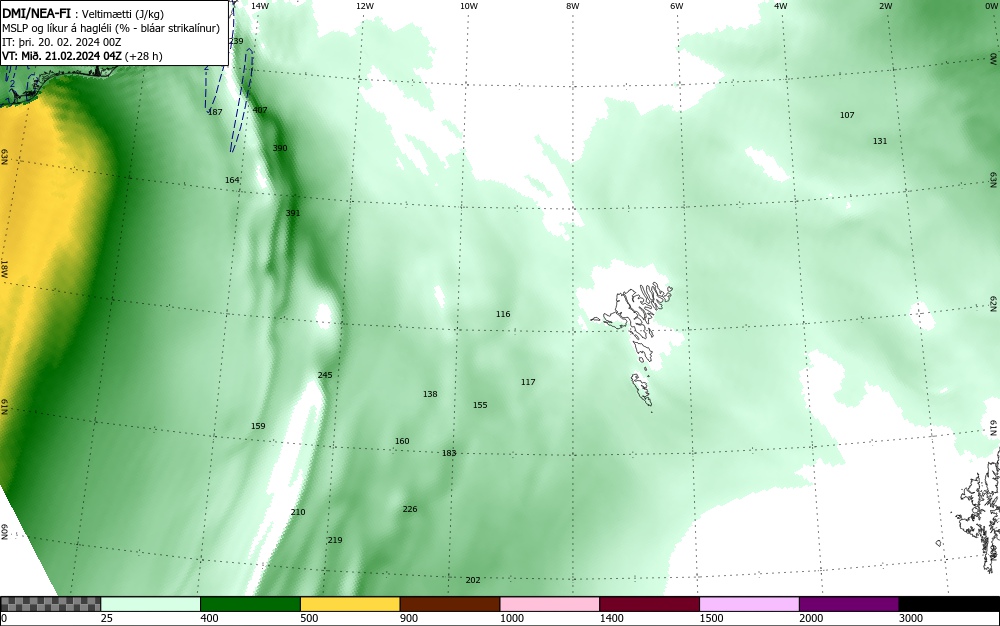Click the map value 138
The image size is (1000, 626).
[430, 394]
